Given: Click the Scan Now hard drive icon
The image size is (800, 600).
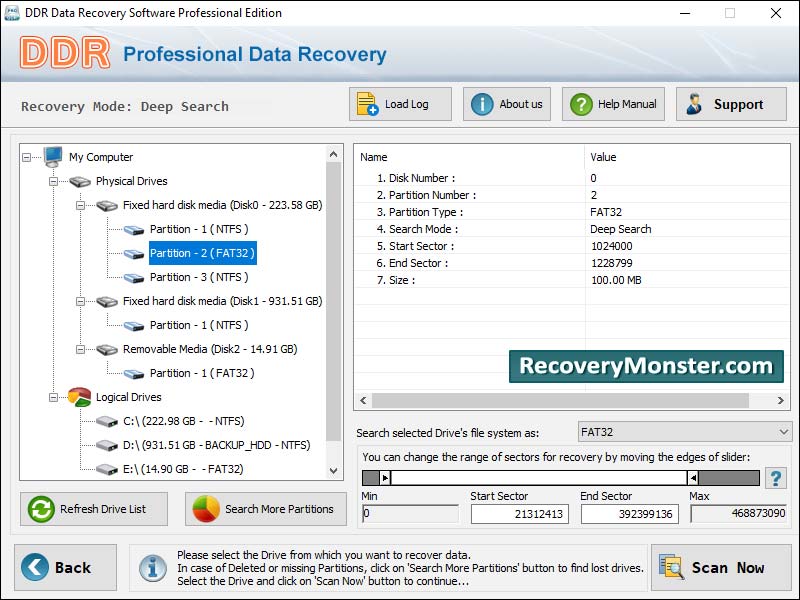Looking at the screenshot, I should coord(671,567).
